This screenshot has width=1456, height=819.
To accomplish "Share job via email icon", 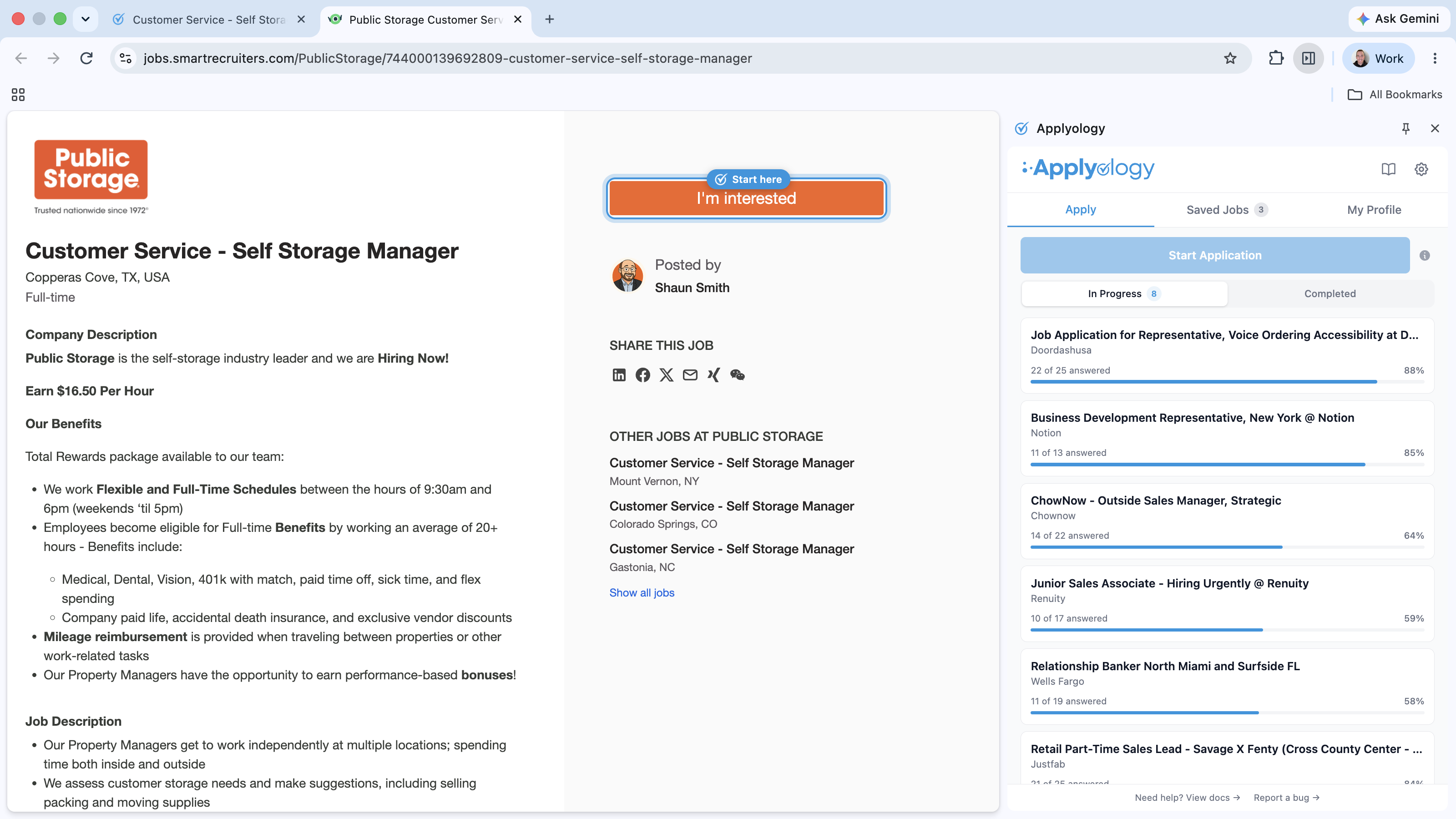I will coord(690,375).
